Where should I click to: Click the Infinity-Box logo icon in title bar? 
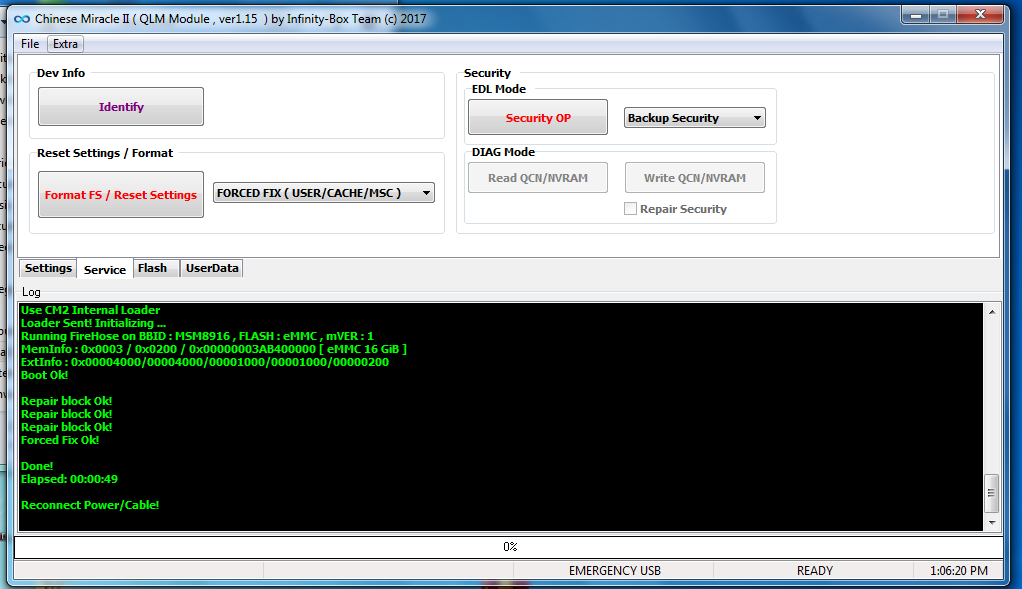pos(22,19)
